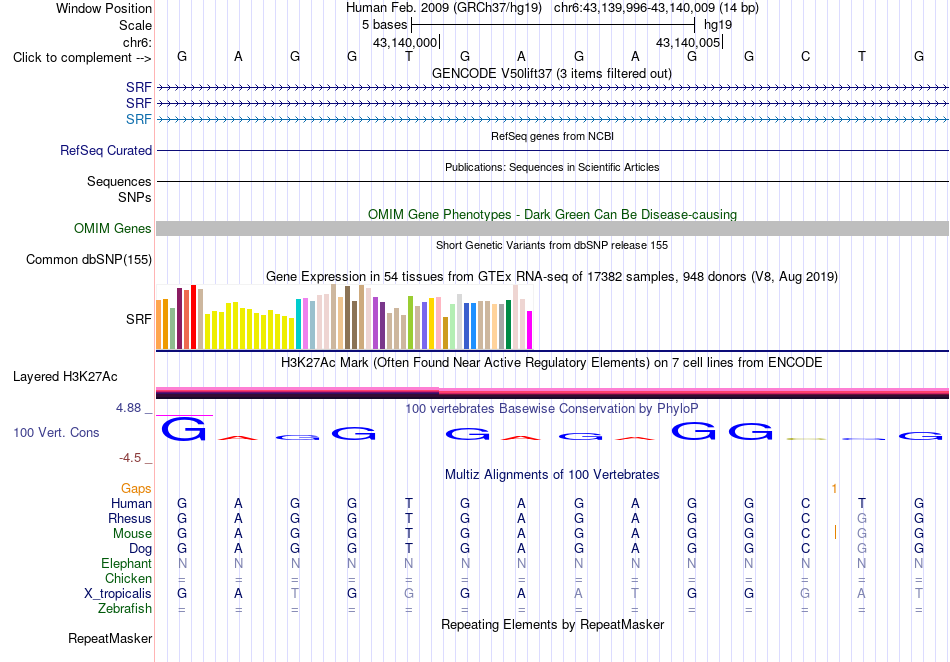Click the Dog alignment row label
The width and height of the screenshot is (950, 662).
141,549
